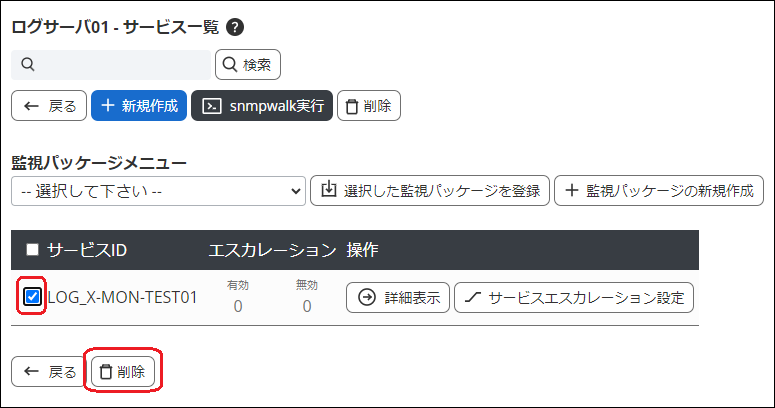The width and height of the screenshot is (775, 408).
Task: Toggle the select-all checkbox in table header
Action: (x=32, y=249)
